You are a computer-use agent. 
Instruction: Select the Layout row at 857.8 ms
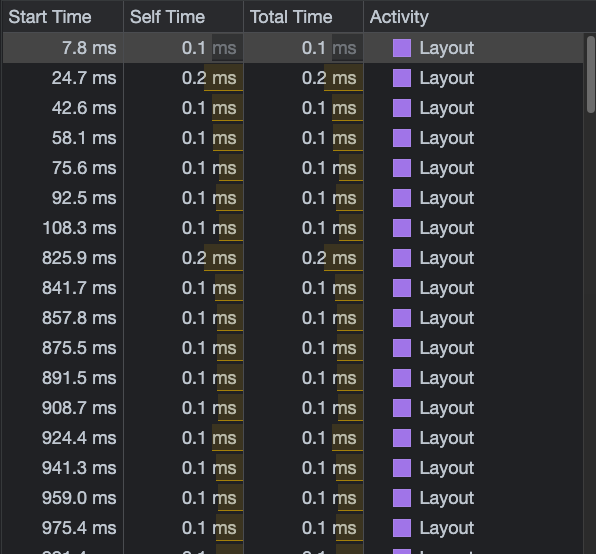293,318
